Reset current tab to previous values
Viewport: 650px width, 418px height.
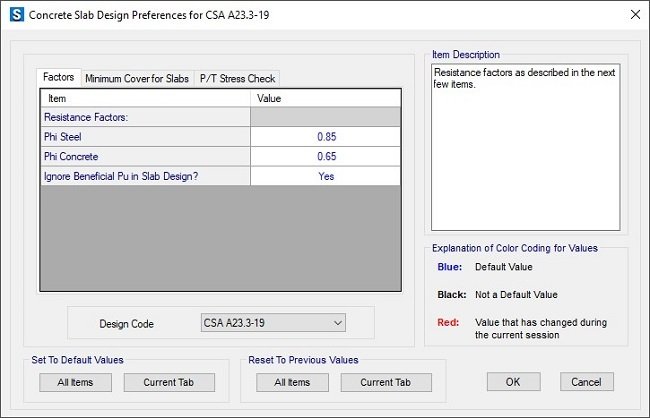point(386,382)
